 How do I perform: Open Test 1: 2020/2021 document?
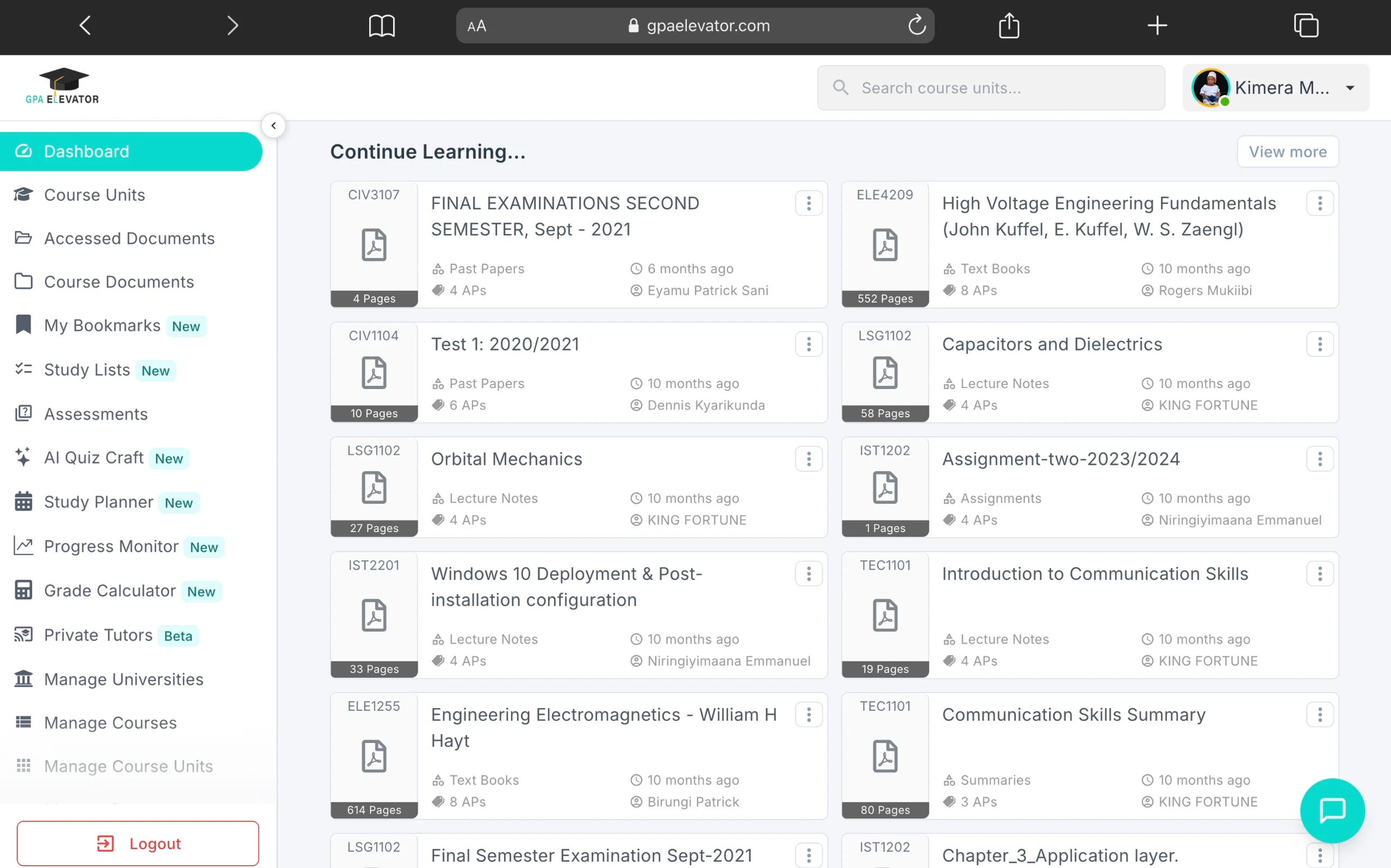pyautogui.click(x=505, y=344)
